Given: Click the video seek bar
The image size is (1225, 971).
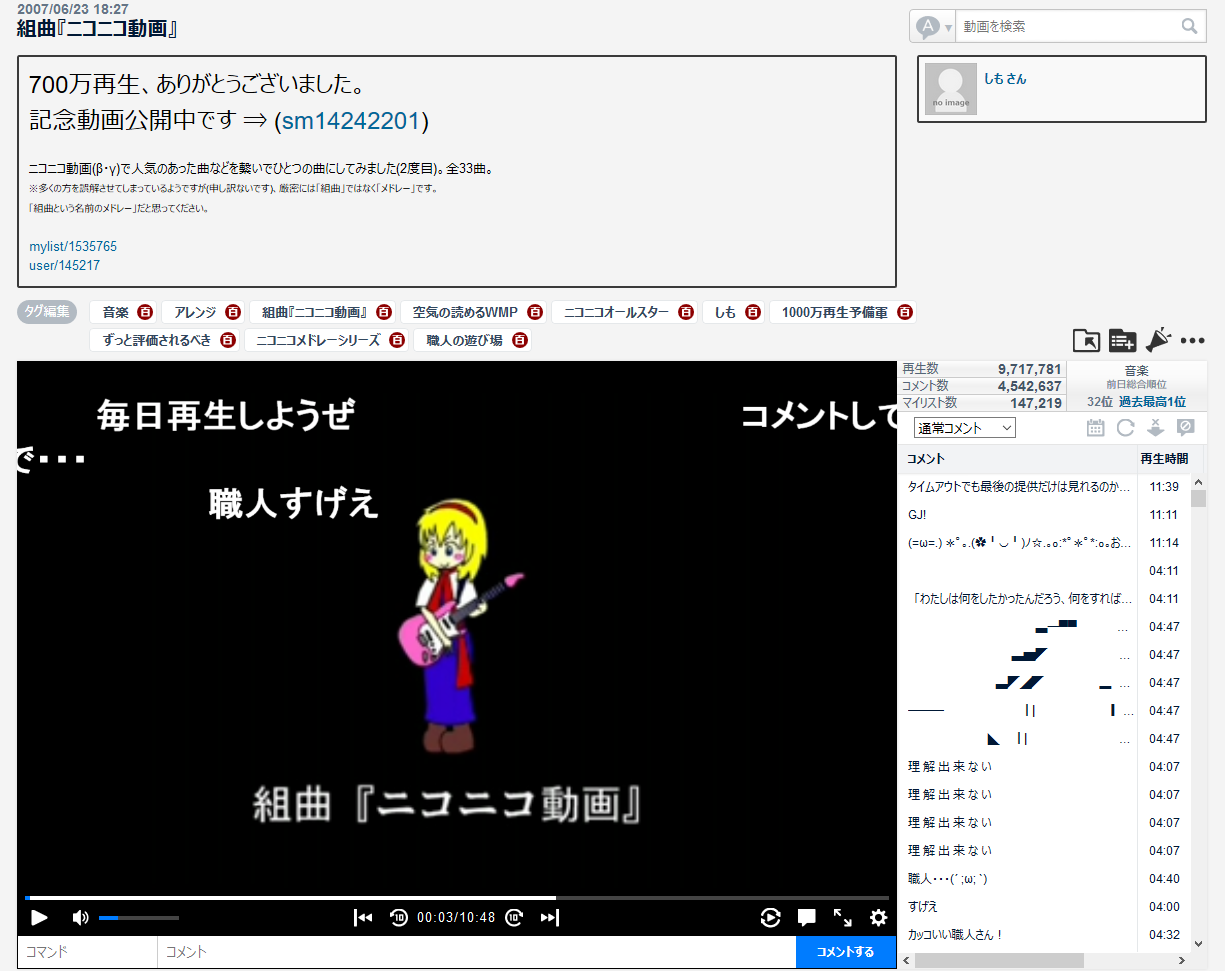Looking at the screenshot, I should point(456,898).
